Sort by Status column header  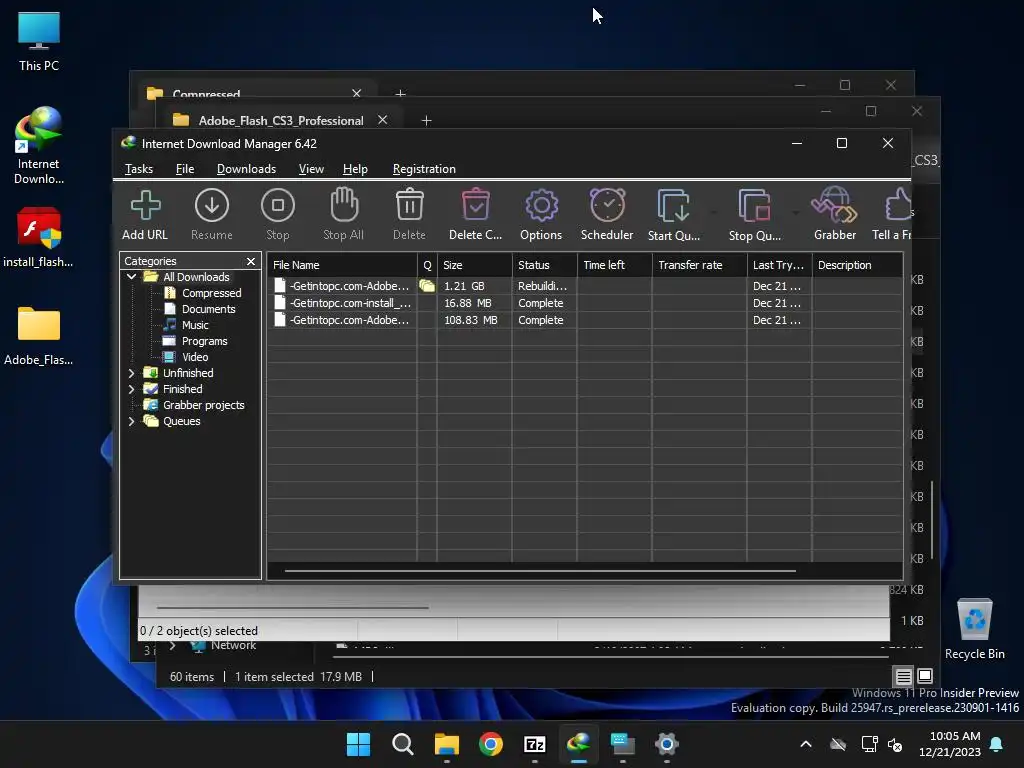click(545, 265)
